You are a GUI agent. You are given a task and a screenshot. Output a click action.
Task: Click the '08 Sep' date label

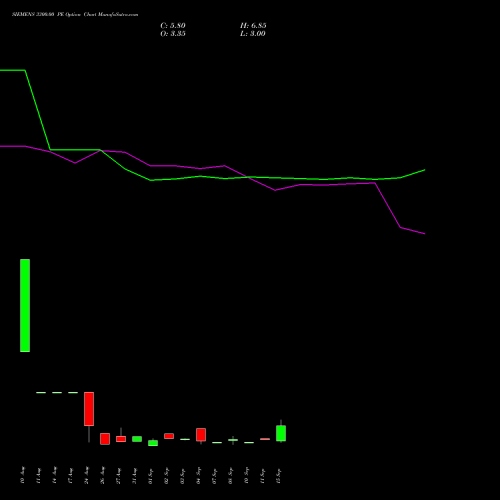[230, 476]
